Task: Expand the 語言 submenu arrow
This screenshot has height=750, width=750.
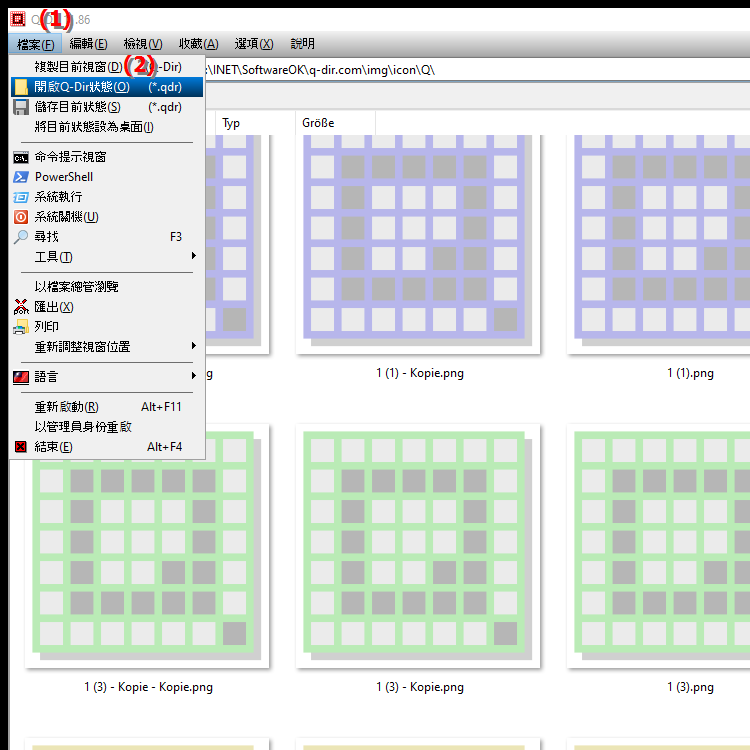Action: click(194, 376)
